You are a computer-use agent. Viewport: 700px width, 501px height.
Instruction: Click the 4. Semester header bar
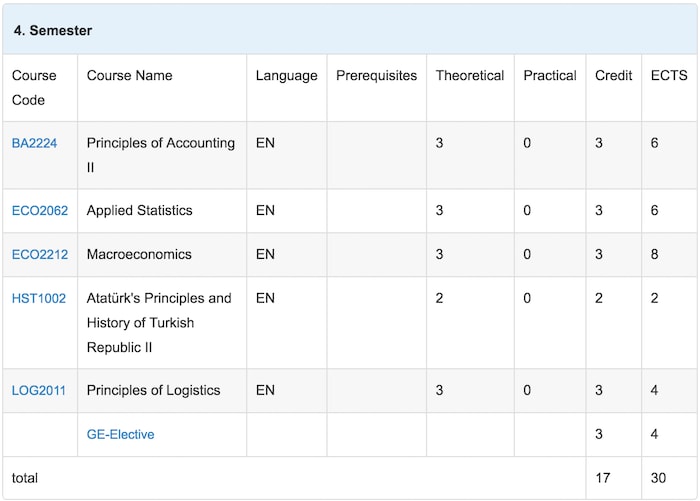pyautogui.click(x=349, y=30)
